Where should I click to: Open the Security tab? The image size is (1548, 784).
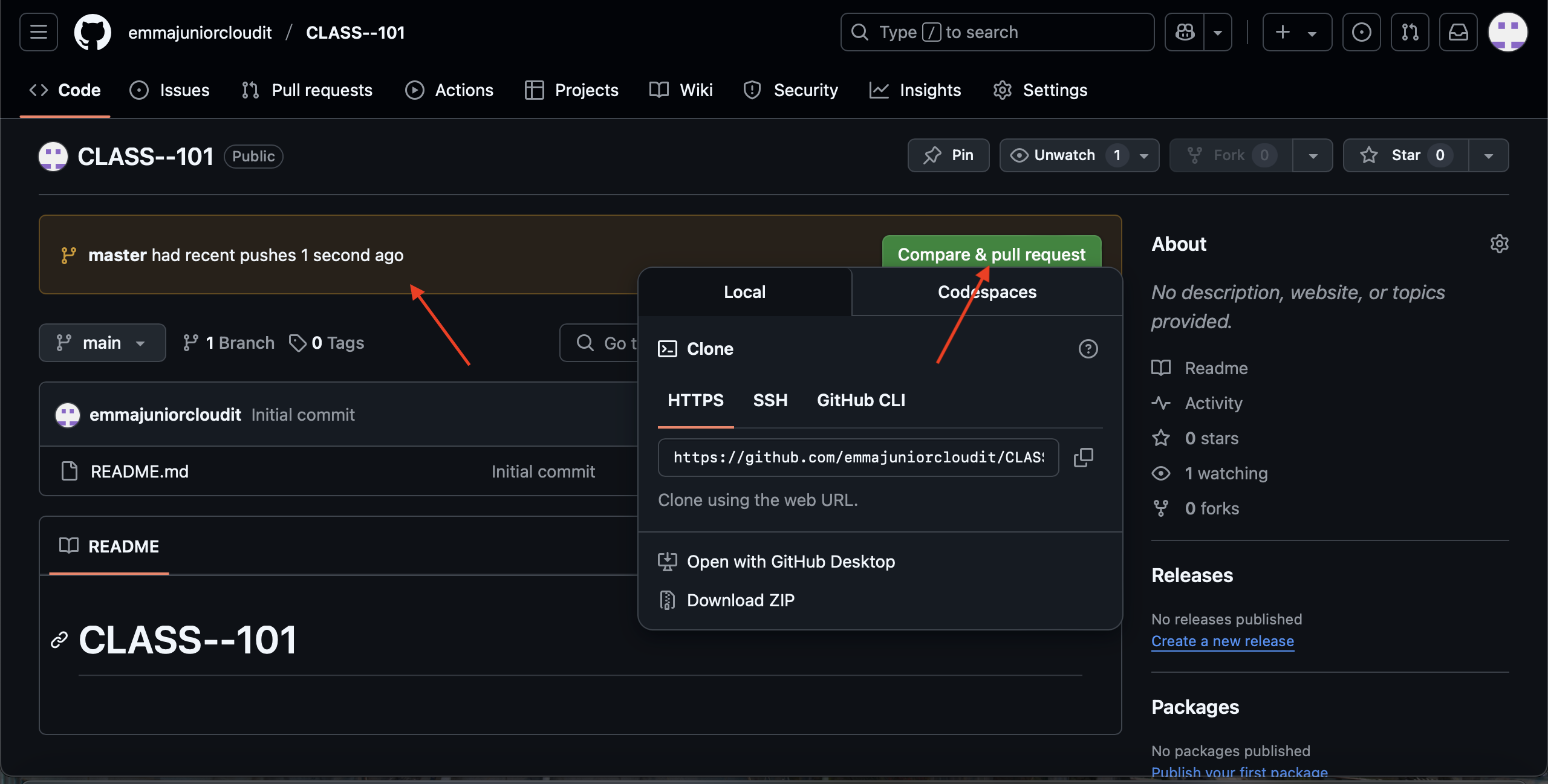pyautogui.click(x=791, y=90)
